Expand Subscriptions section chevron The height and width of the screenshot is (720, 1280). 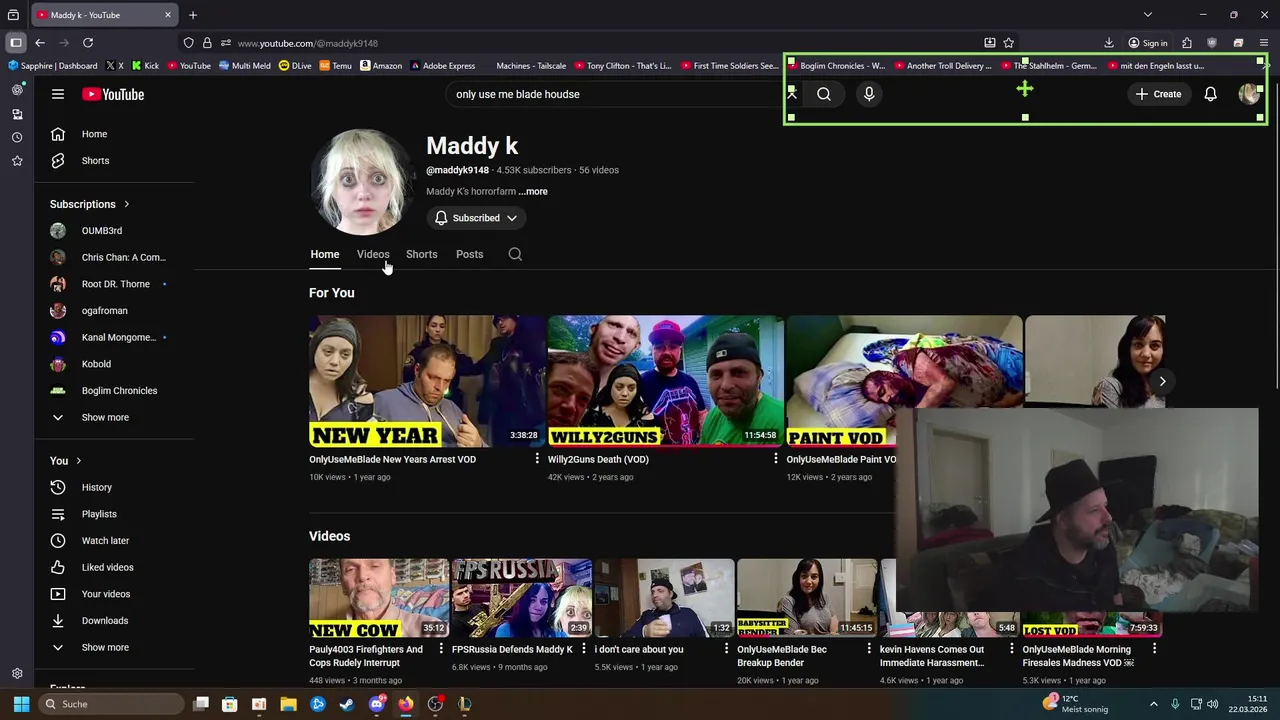(x=126, y=204)
